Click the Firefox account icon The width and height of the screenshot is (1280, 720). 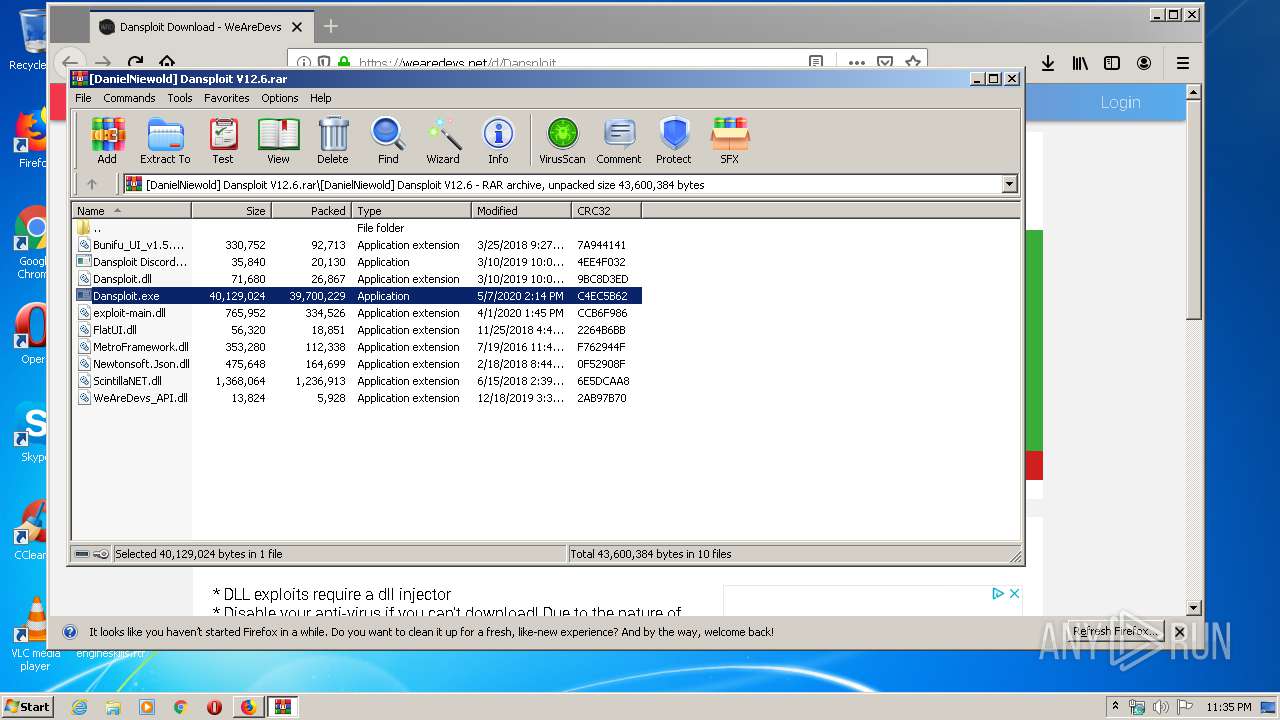(1144, 63)
